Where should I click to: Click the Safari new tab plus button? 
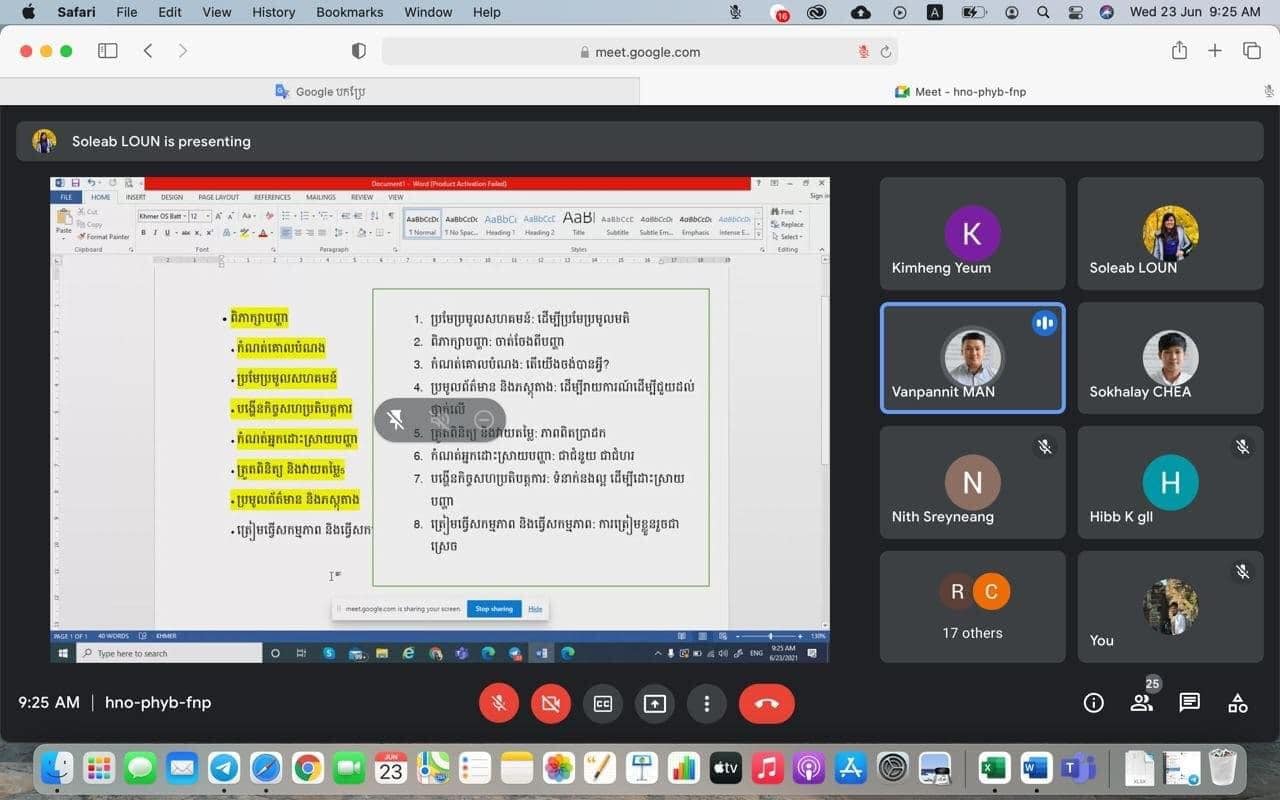1215,51
